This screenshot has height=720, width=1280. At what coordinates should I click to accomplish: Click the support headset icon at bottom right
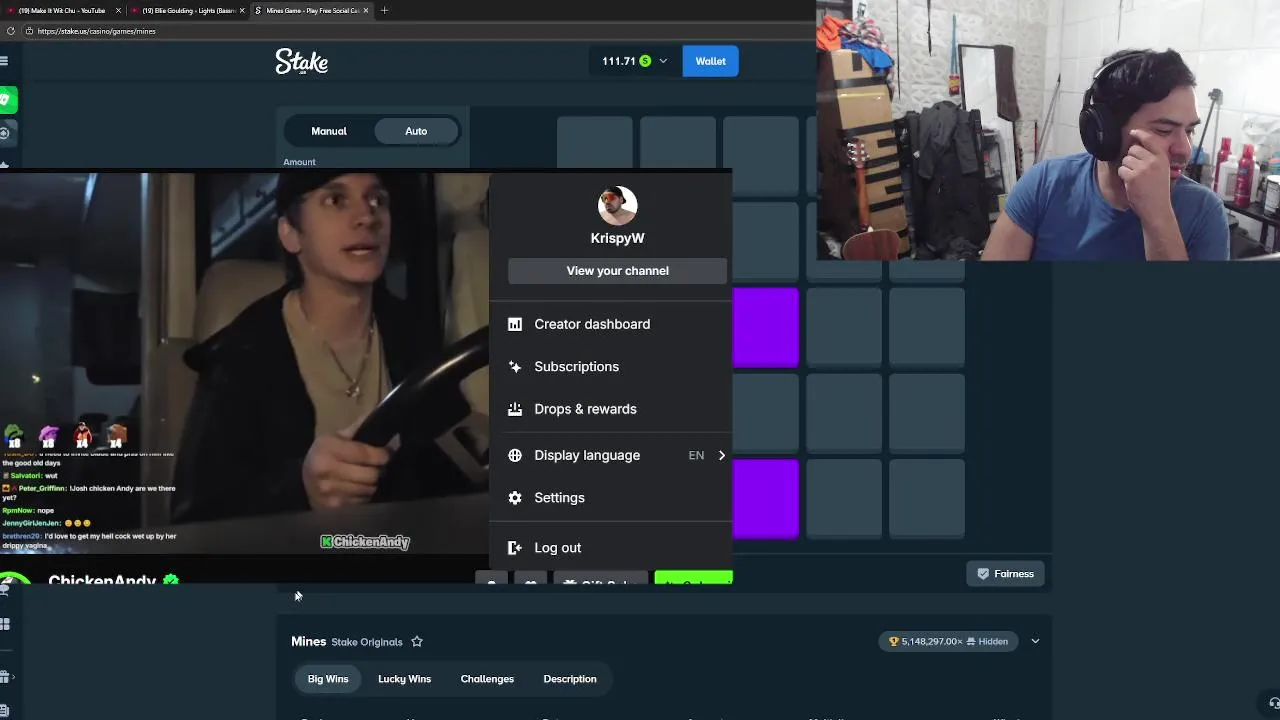[1274, 703]
